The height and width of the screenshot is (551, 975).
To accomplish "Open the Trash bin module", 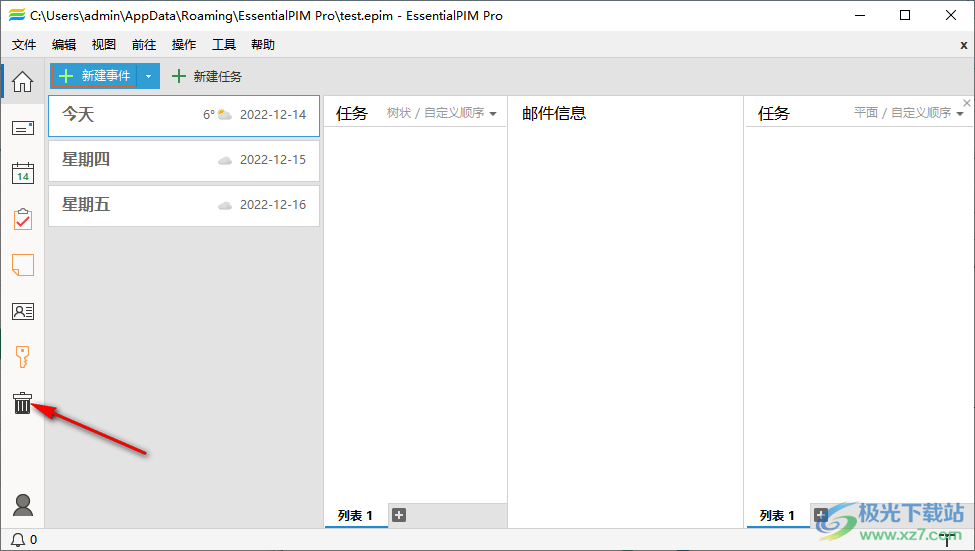I will [22, 403].
